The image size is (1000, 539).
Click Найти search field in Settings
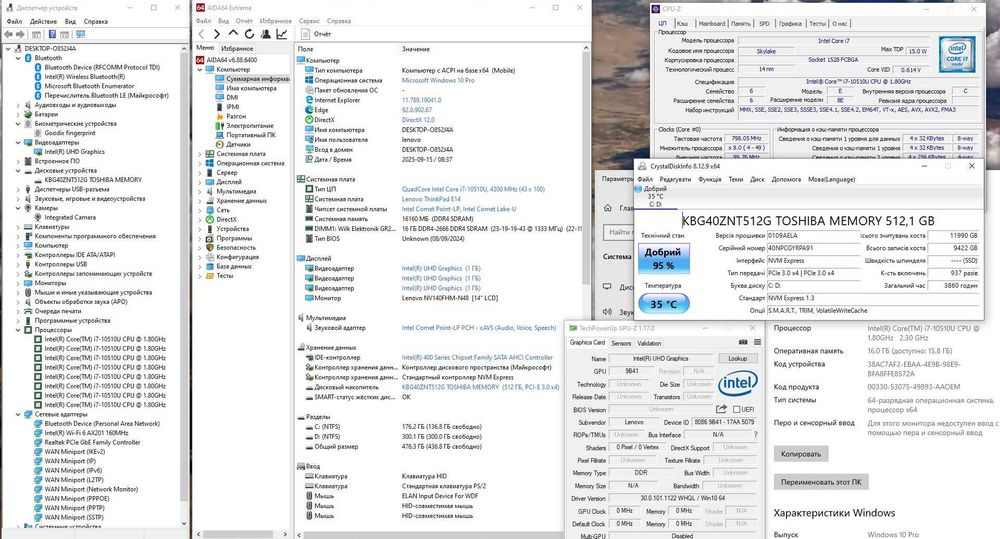click(x=619, y=232)
